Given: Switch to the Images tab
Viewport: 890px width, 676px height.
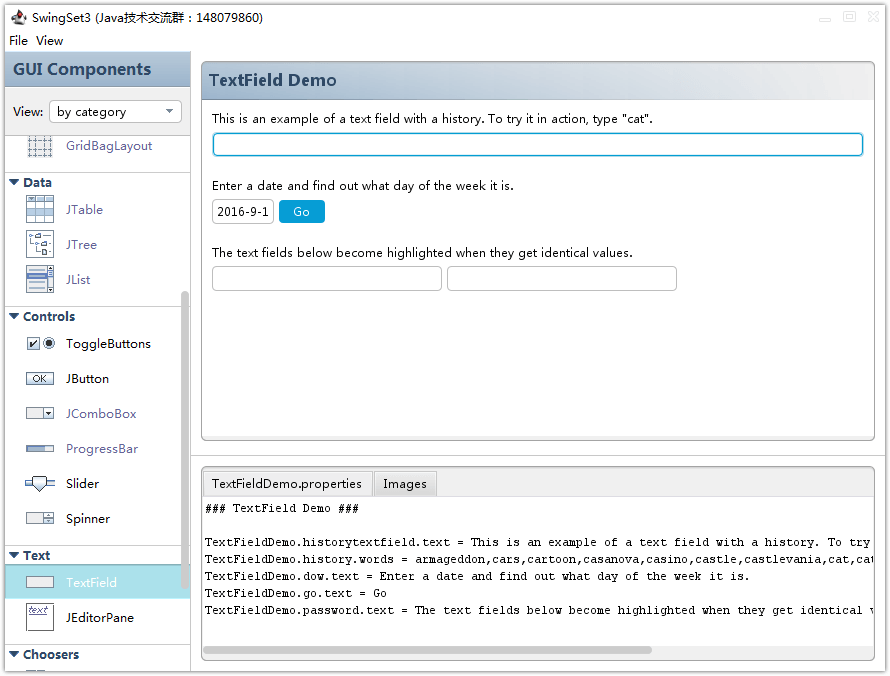Looking at the screenshot, I should (x=405, y=484).
